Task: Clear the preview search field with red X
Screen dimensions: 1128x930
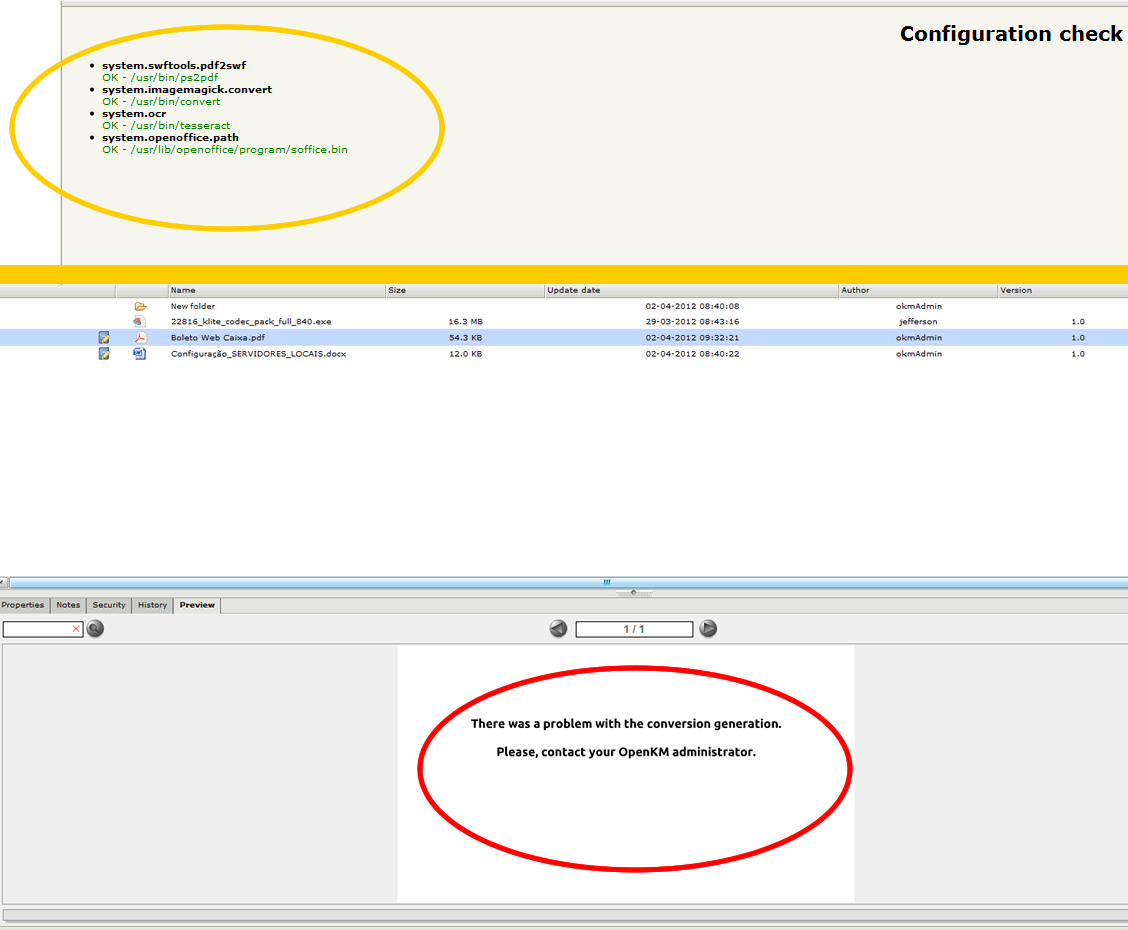Action: pos(76,629)
